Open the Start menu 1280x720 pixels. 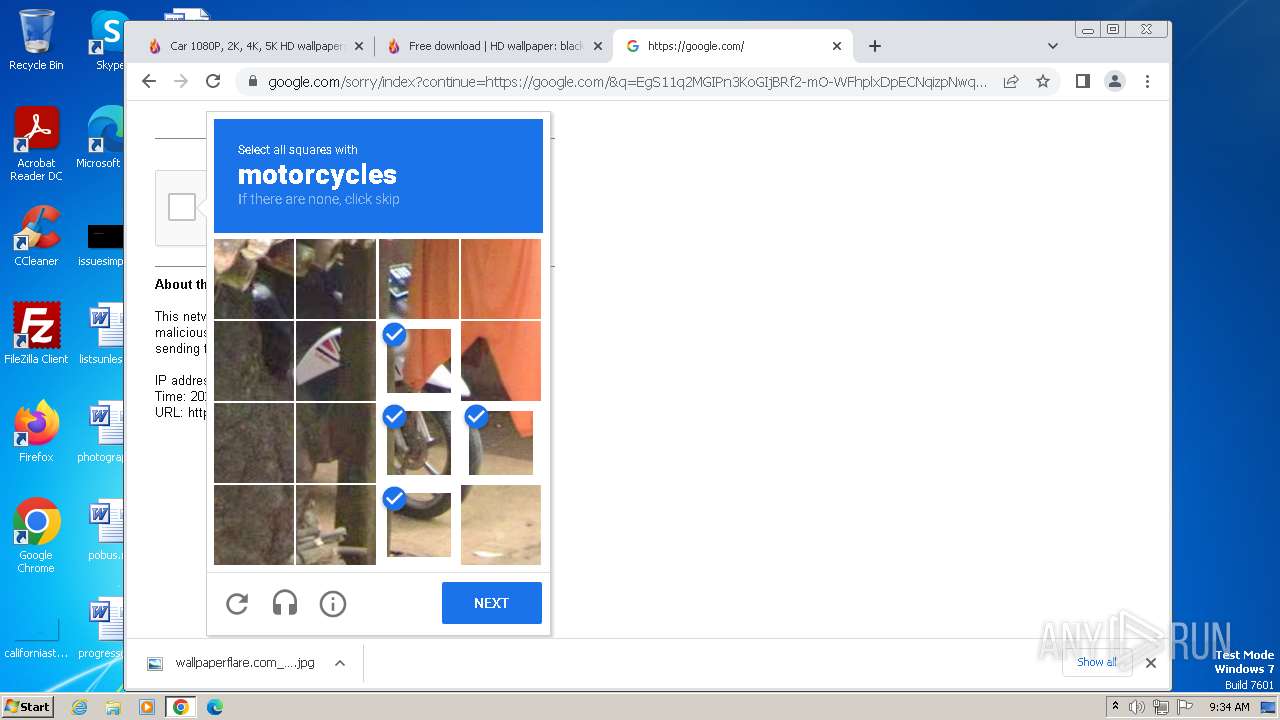[x=28, y=706]
